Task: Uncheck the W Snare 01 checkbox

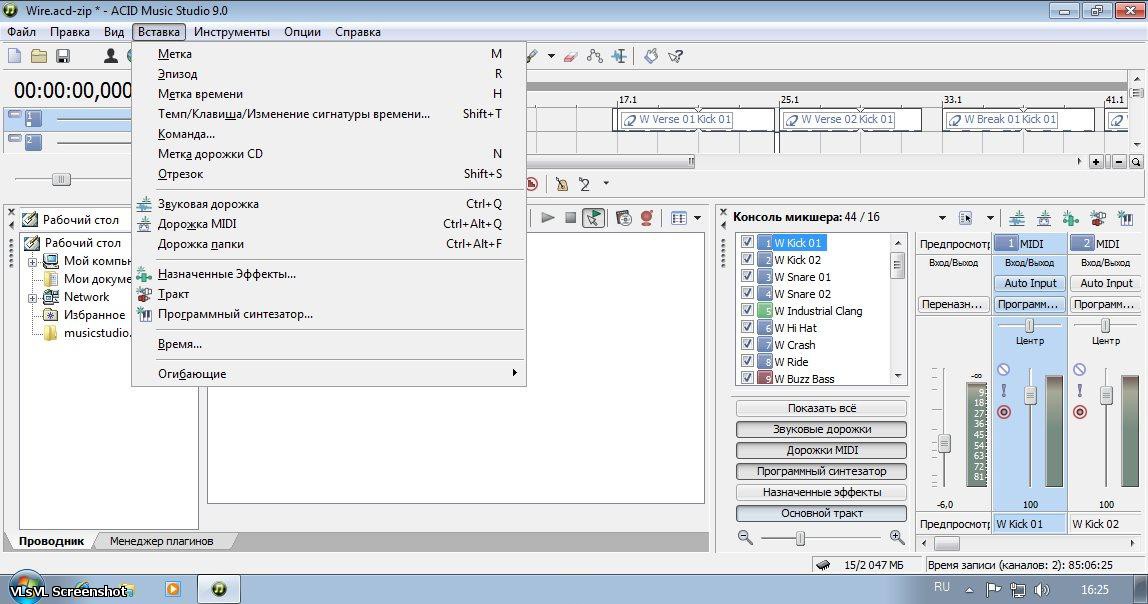Action: pyautogui.click(x=747, y=276)
